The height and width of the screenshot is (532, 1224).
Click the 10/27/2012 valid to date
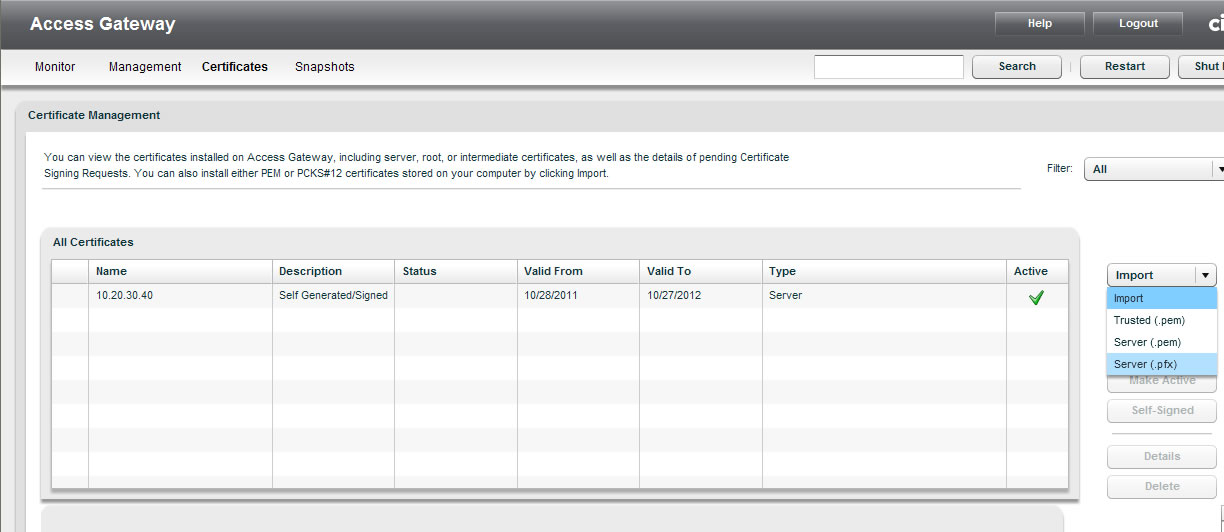(674, 296)
